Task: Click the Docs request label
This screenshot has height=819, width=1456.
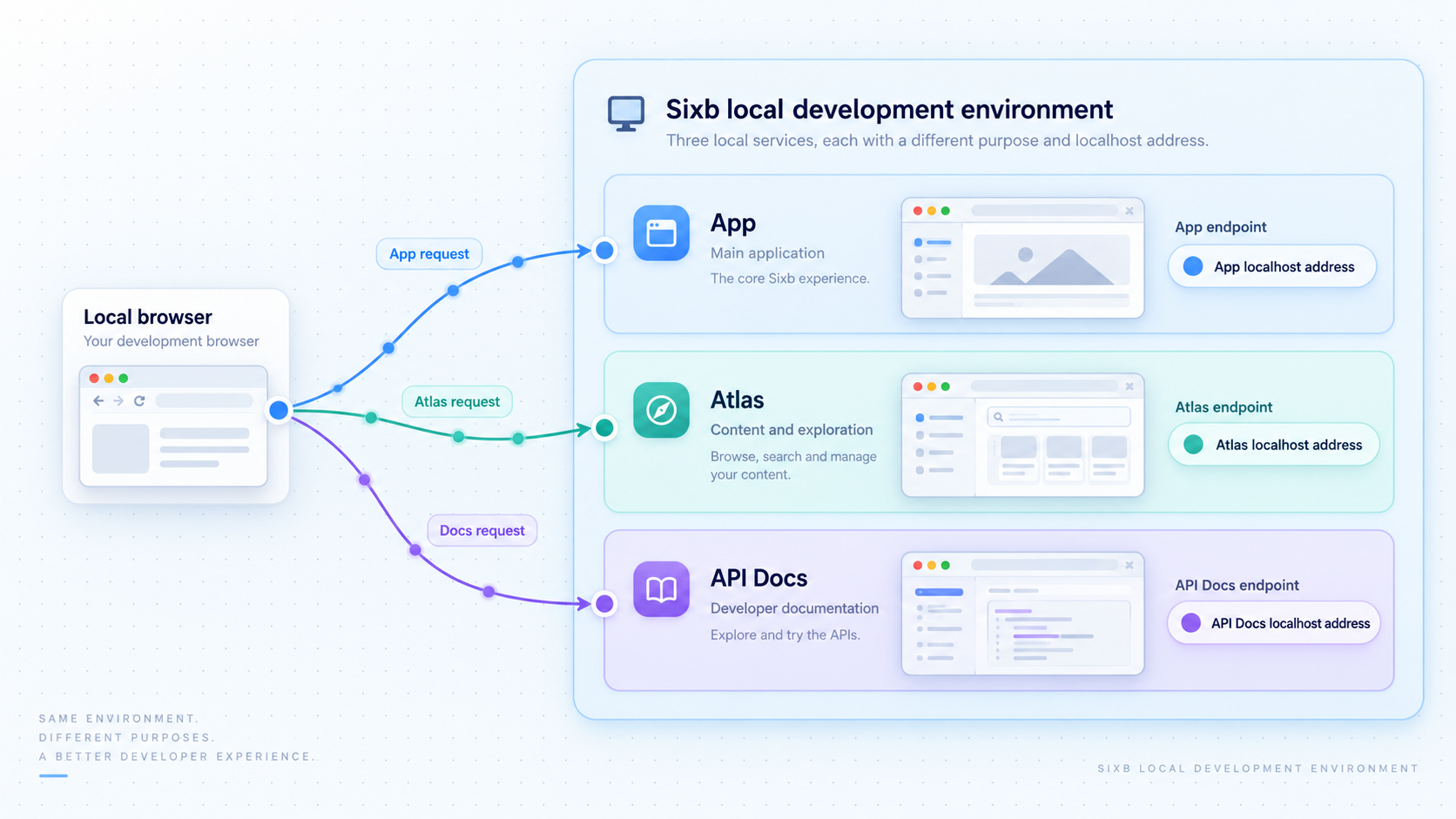Action: [x=482, y=530]
